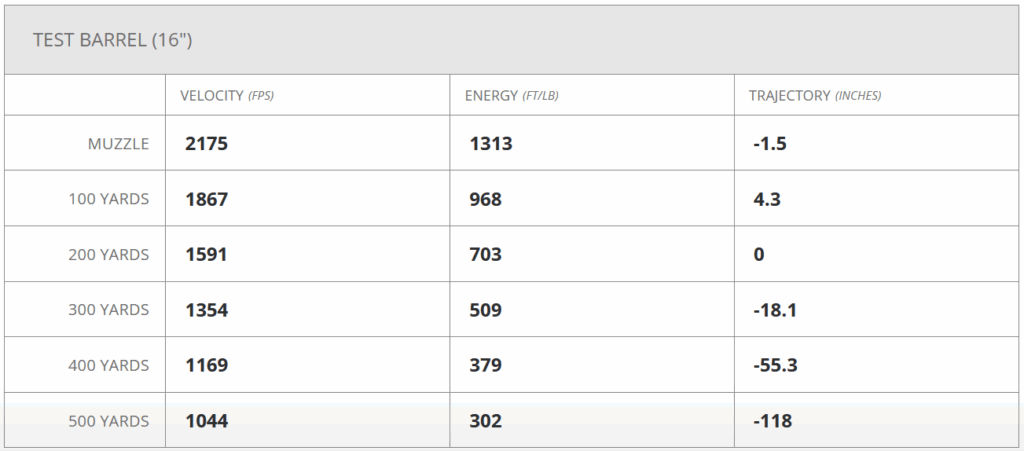1024x451 pixels.
Task: Select the 400 yard energy value 379
Action: pyautogui.click(x=485, y=366)
